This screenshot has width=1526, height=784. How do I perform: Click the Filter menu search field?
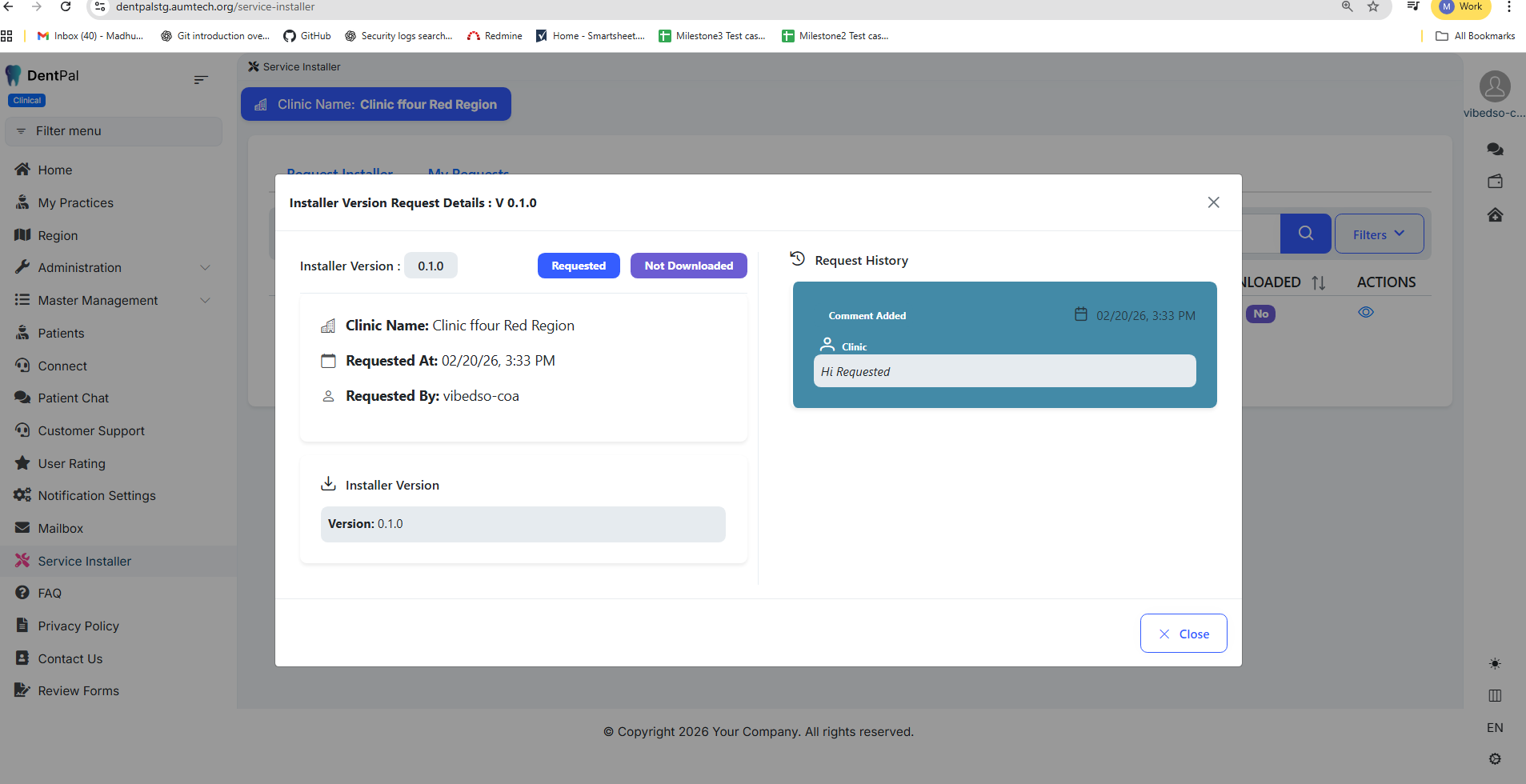(x=114, y=131)
